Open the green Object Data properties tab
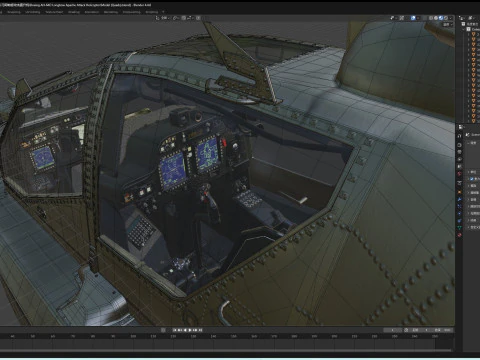Screen dimensions: 480x360 (x=459, y=227)
